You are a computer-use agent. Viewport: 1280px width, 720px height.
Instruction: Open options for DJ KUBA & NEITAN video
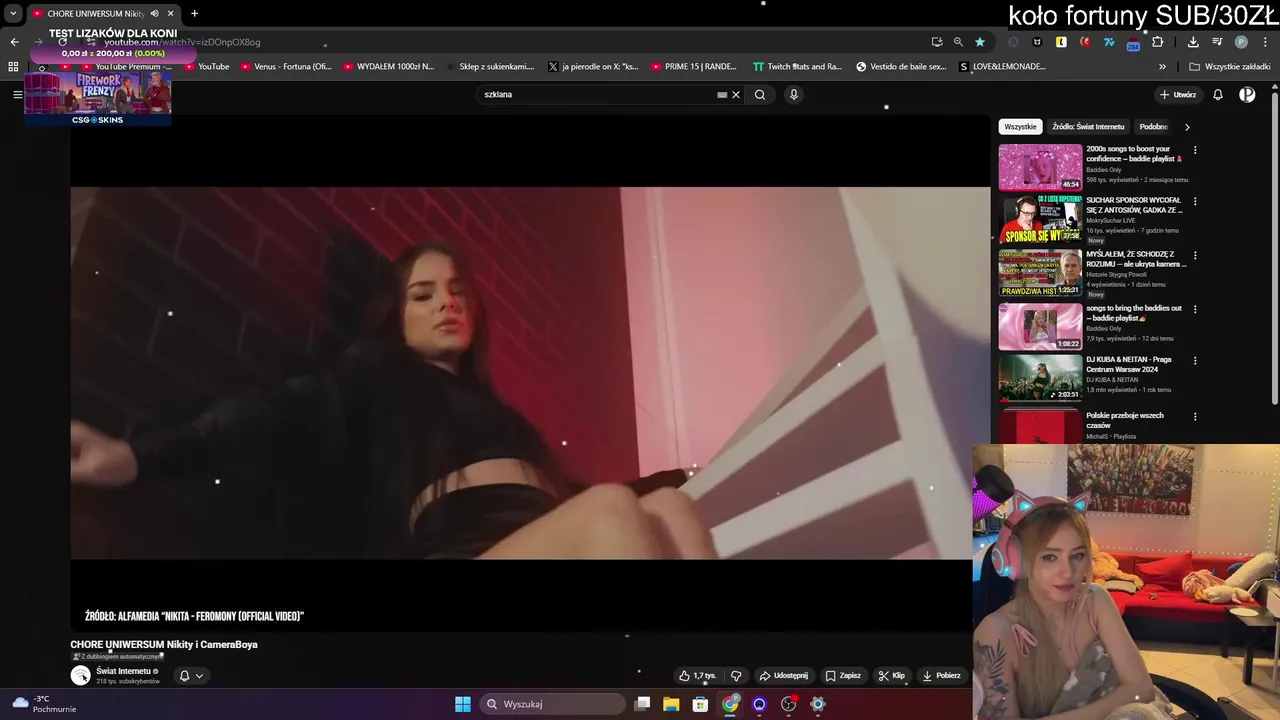(1195, 360)
